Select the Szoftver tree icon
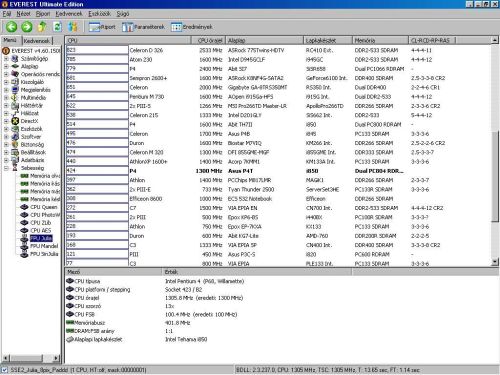 [15, 137]
